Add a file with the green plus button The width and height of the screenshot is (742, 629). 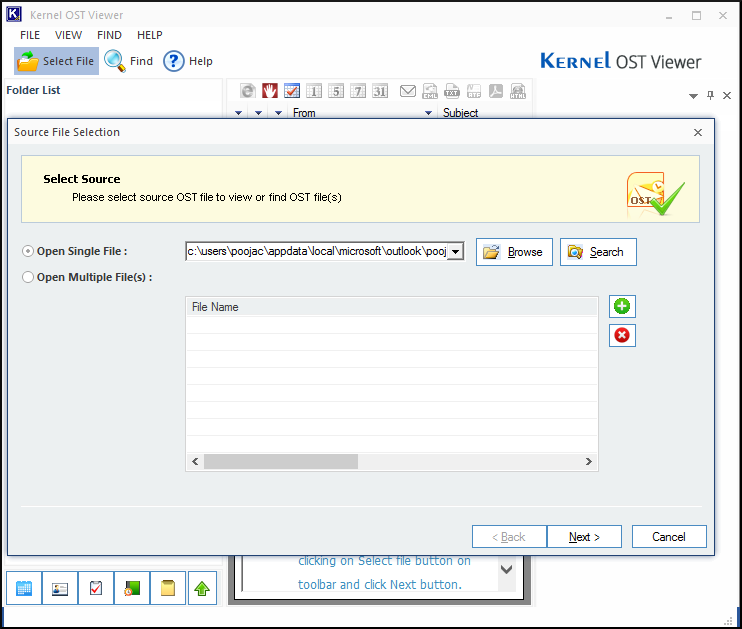coord(622,307)
